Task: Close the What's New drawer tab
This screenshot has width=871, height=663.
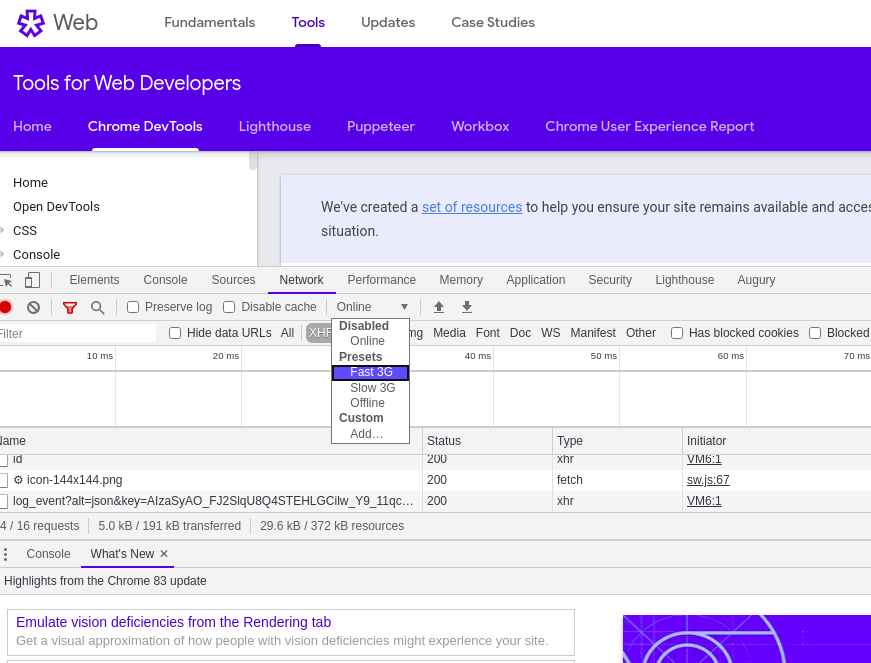Action: point(164,554)
